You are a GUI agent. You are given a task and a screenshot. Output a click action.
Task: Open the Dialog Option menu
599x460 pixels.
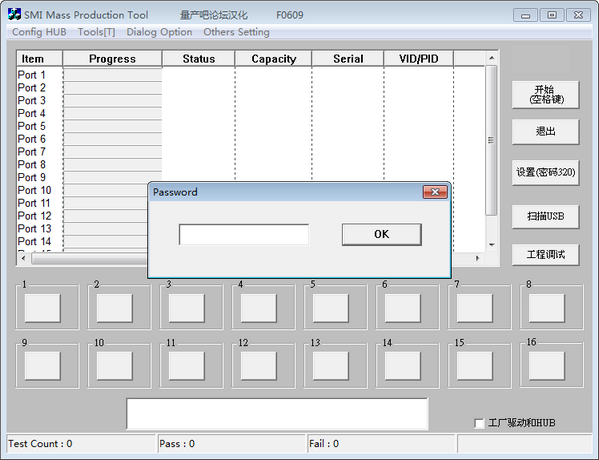pyautogui.click(x=159, y=32)
